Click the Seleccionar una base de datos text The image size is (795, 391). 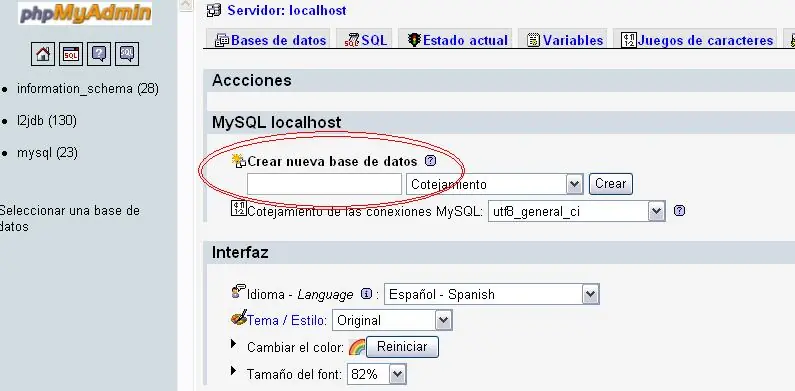(69, 219)
